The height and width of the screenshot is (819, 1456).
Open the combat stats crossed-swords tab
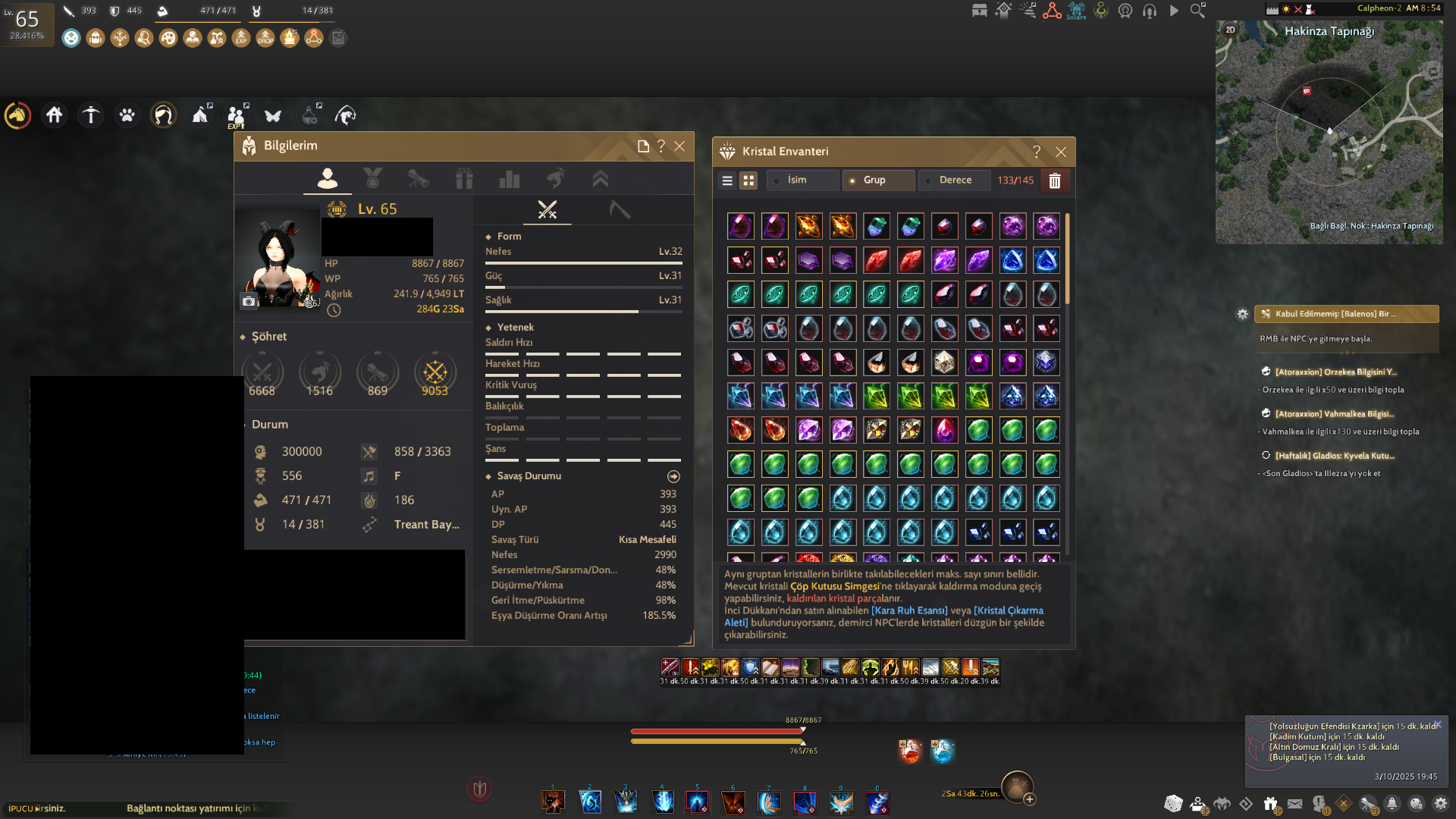(547, 209)
